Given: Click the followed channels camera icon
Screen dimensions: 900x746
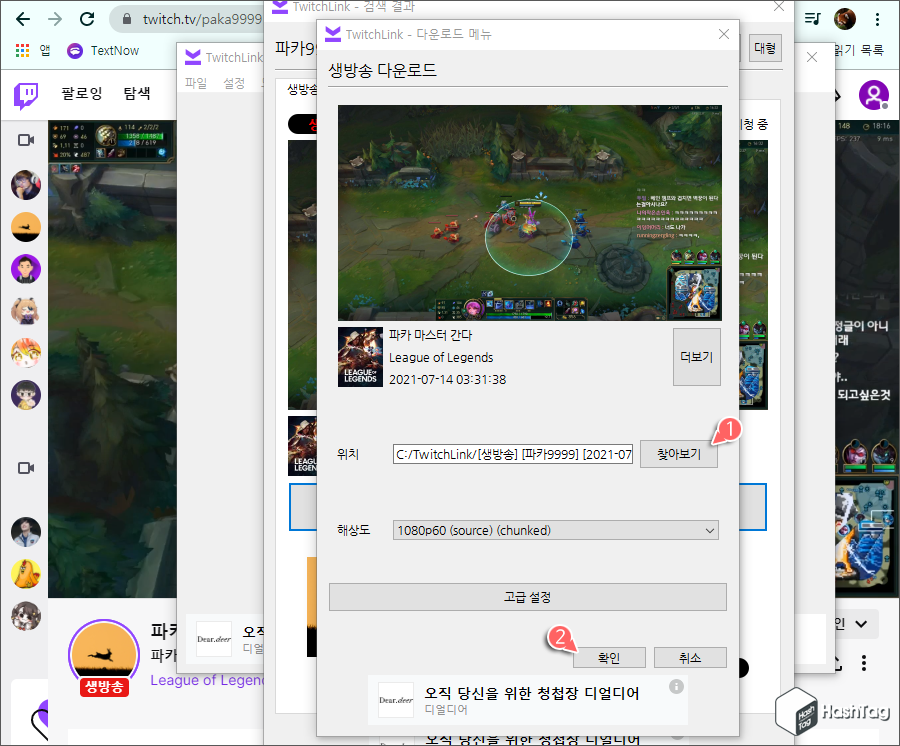Looking at the screenshot, I should click(26, 140).
